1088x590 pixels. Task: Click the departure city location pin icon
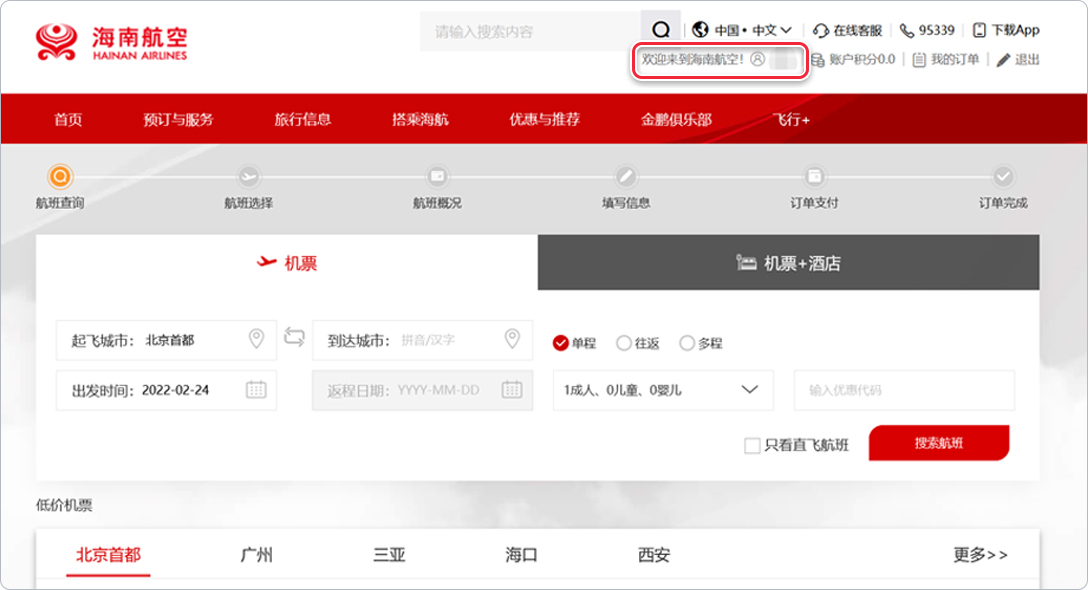(256, 339)
